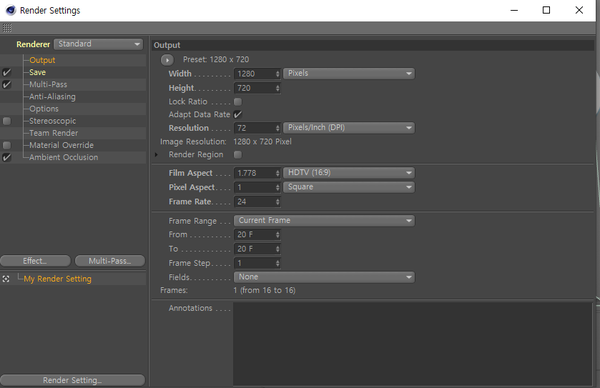Screen dimensions: 600x388
Task: Click the Frame Rate field showing 24
Action: click(x=254, y=202)
